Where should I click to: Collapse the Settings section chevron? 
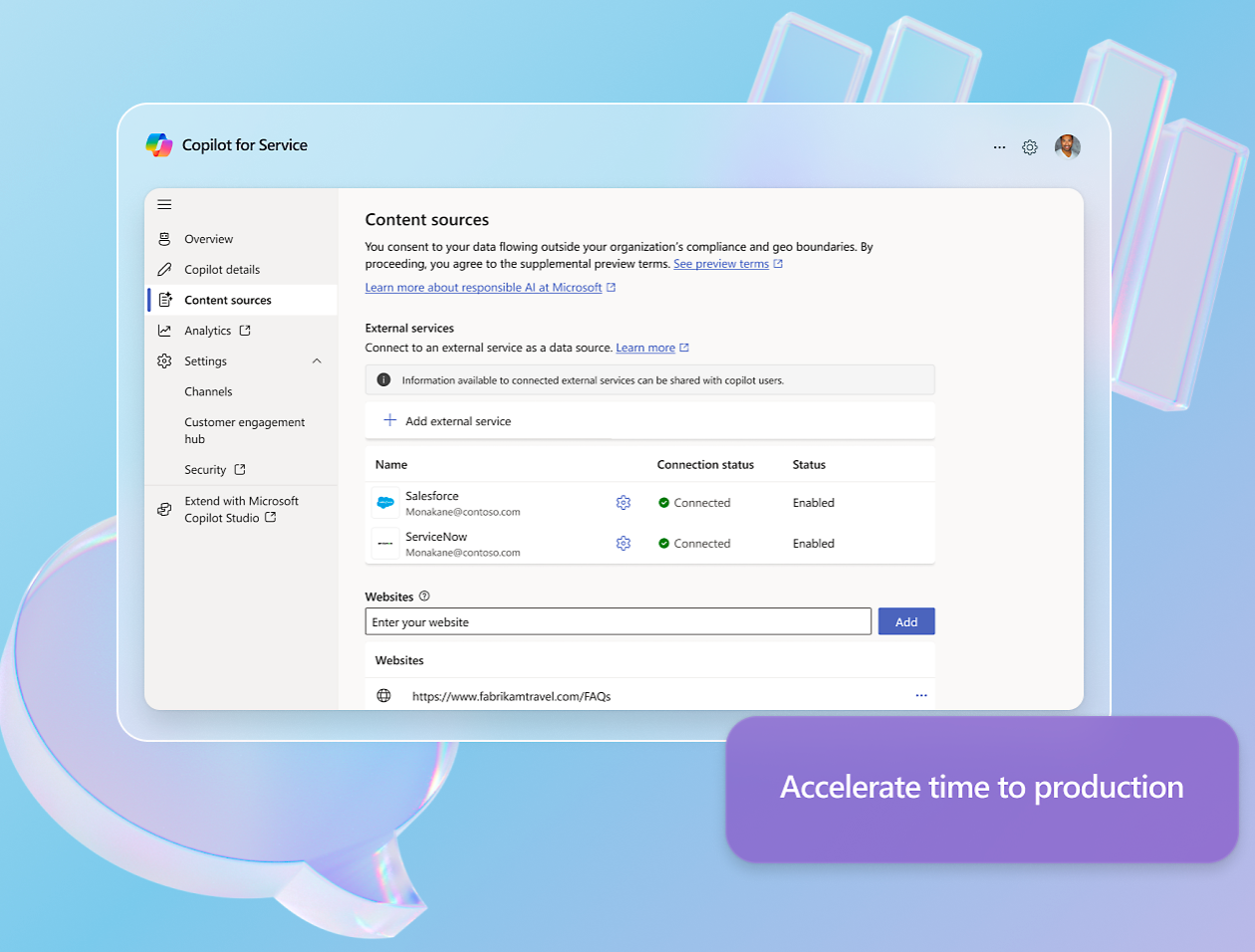(317, 361)
